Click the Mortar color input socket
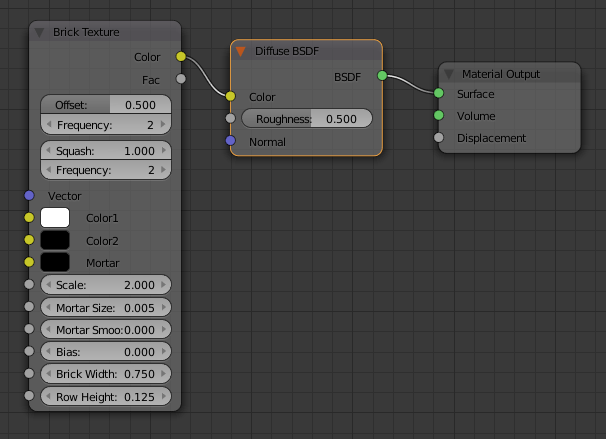 29,262
